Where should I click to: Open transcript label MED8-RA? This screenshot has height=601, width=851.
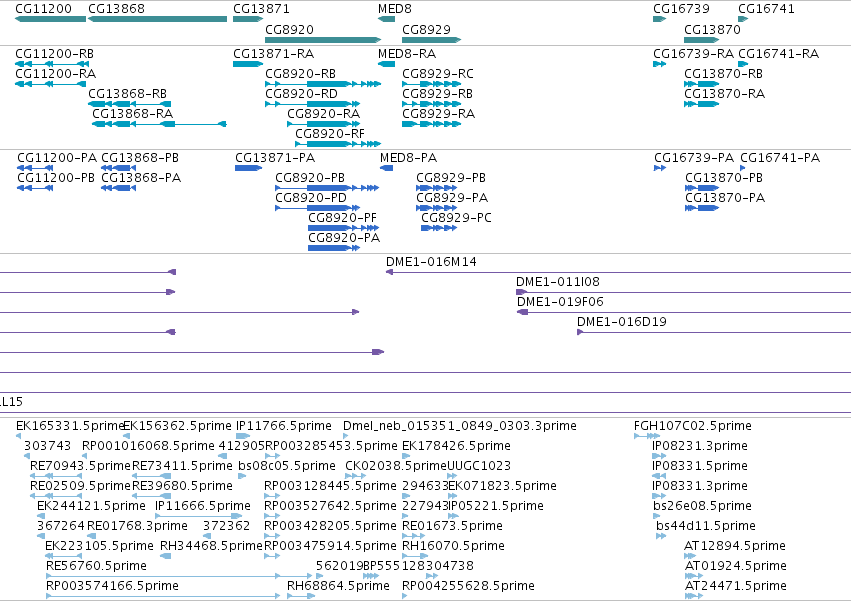(407, 54)
